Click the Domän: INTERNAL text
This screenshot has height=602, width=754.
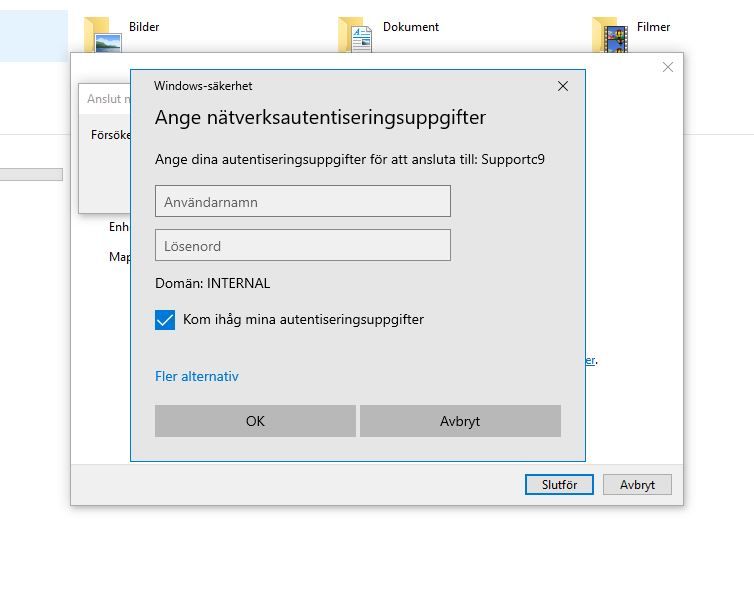(x=213, y=283)
